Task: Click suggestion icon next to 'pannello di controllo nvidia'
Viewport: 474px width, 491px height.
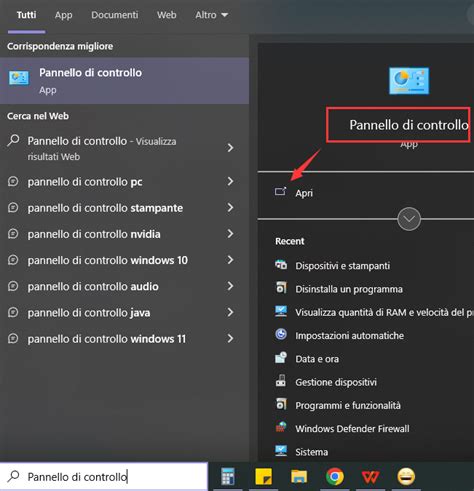Action: [13, 234]
